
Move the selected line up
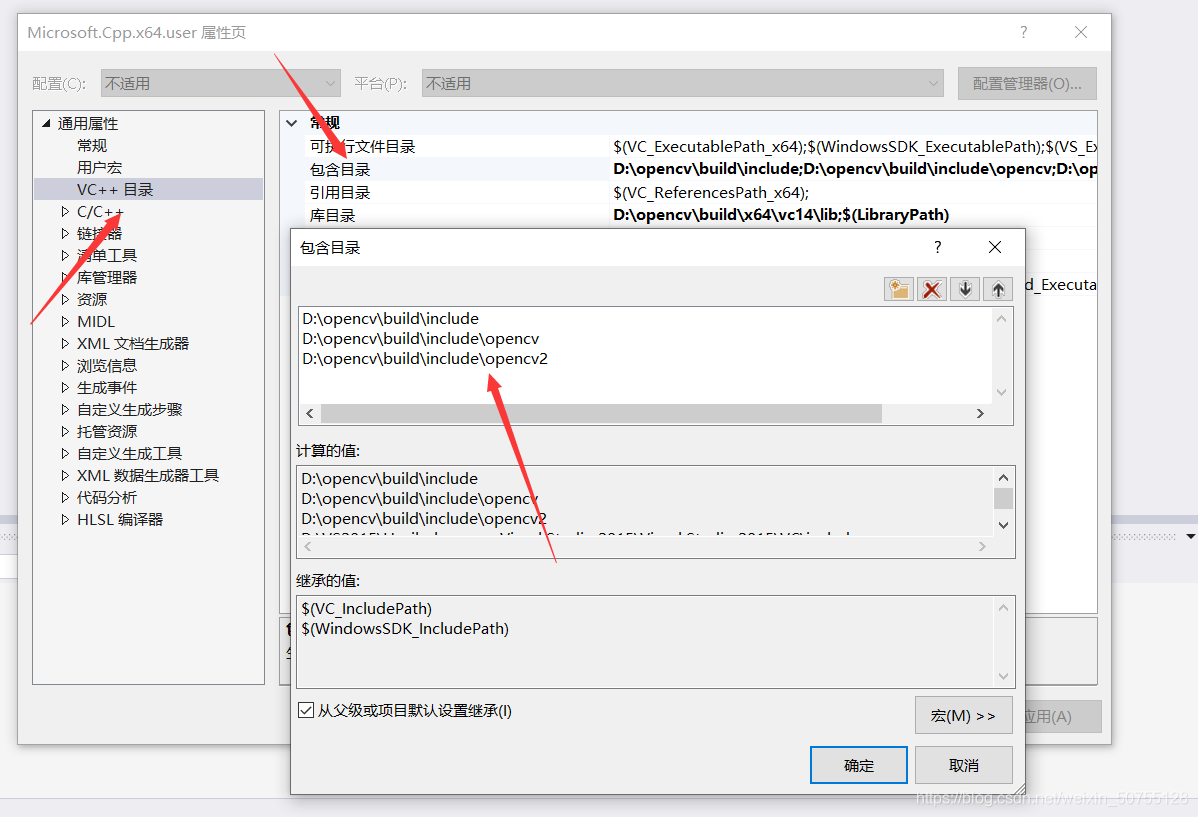click(998, 289)
